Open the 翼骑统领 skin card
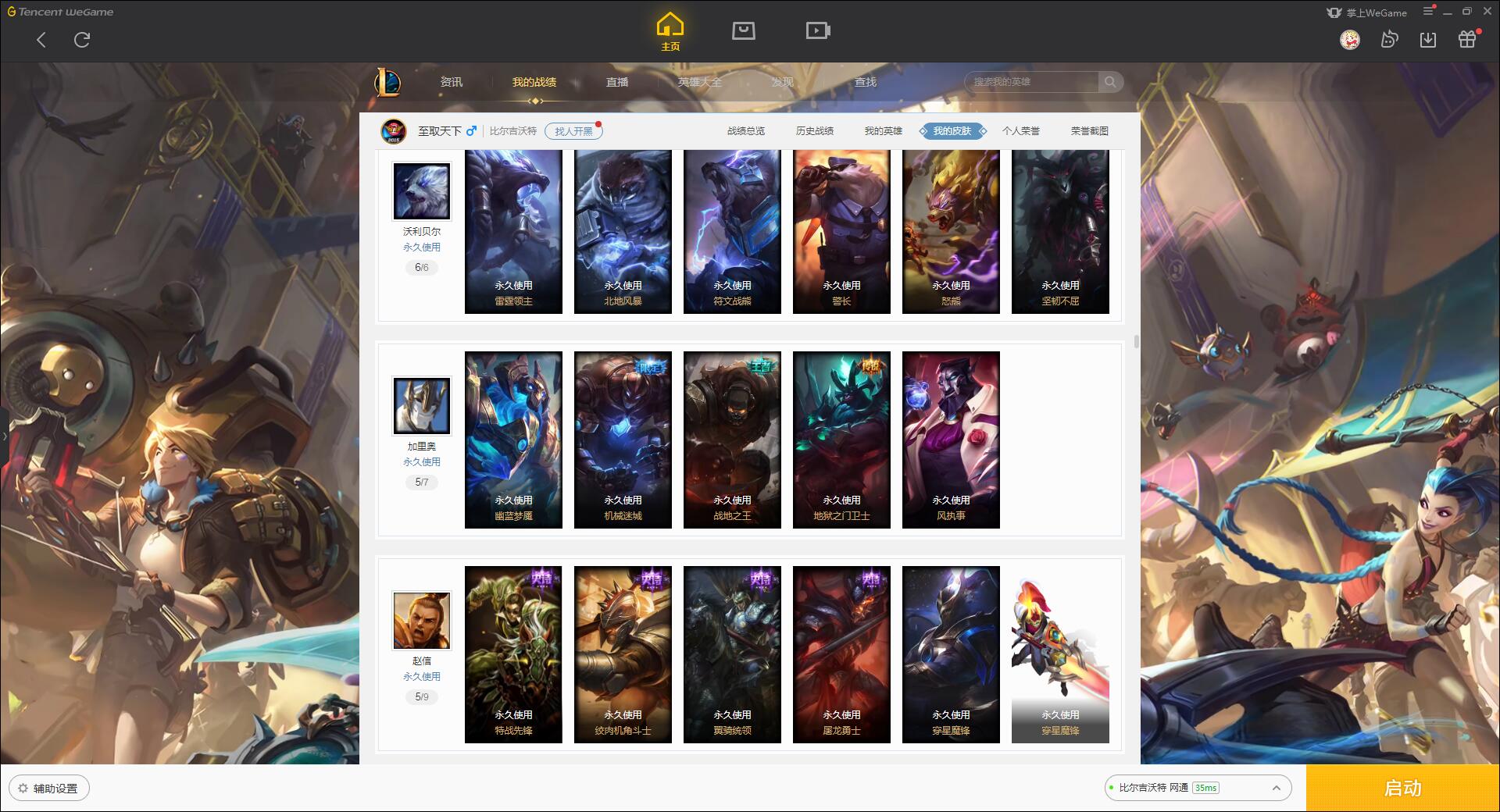The height and width of the screenshot is (812, 1500). 732,654
